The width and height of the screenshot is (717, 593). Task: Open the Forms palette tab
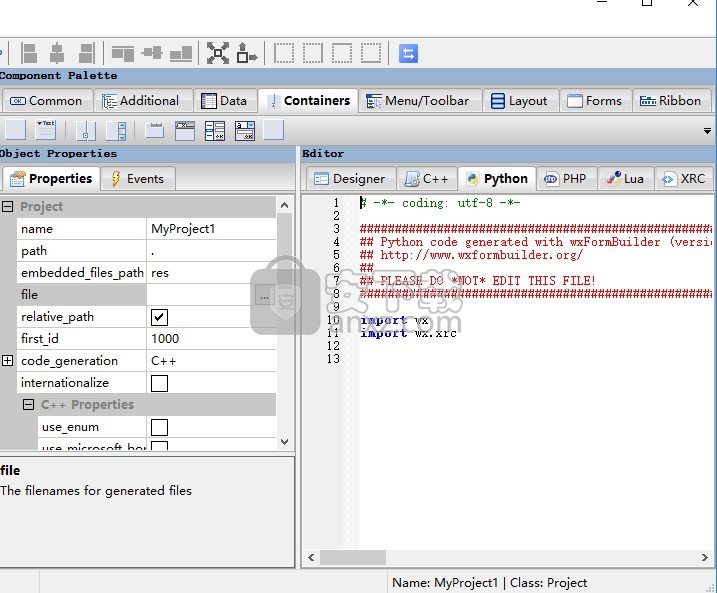pos(594,101)
